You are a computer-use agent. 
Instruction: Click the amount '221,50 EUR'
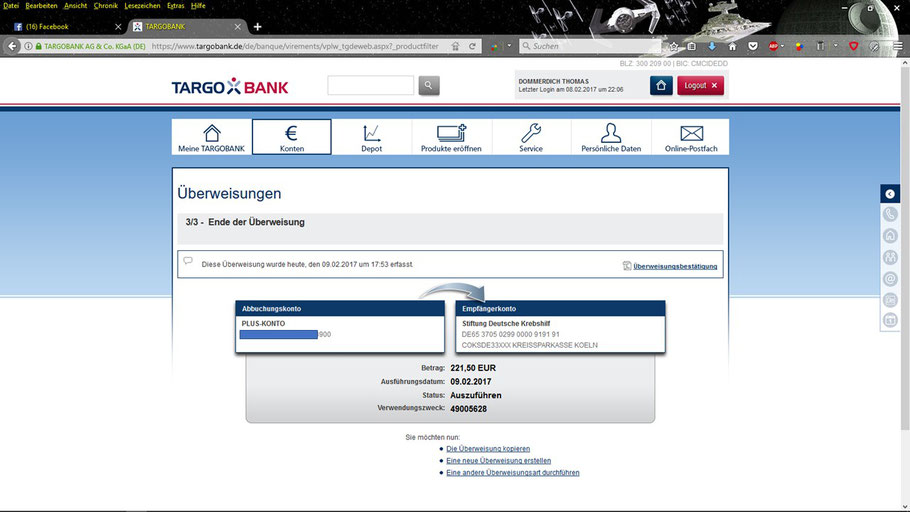[x=473, y=368]
